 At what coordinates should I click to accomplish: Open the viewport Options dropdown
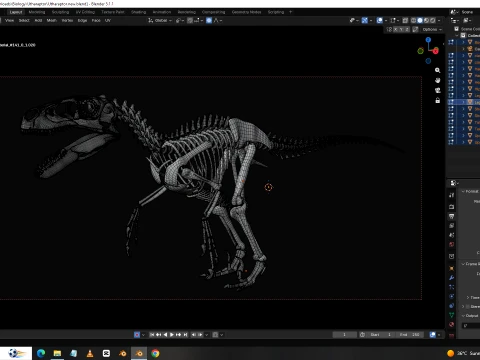click(432, 29)
